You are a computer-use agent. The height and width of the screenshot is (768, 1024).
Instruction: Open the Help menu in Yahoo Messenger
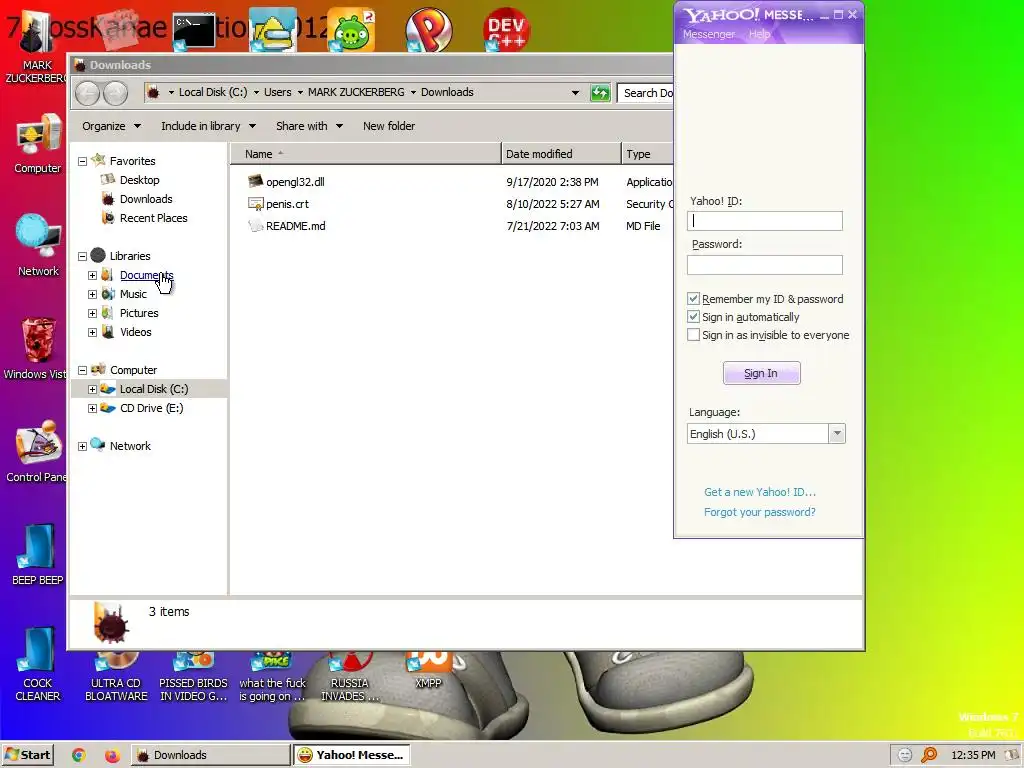(x=759, y=34)
